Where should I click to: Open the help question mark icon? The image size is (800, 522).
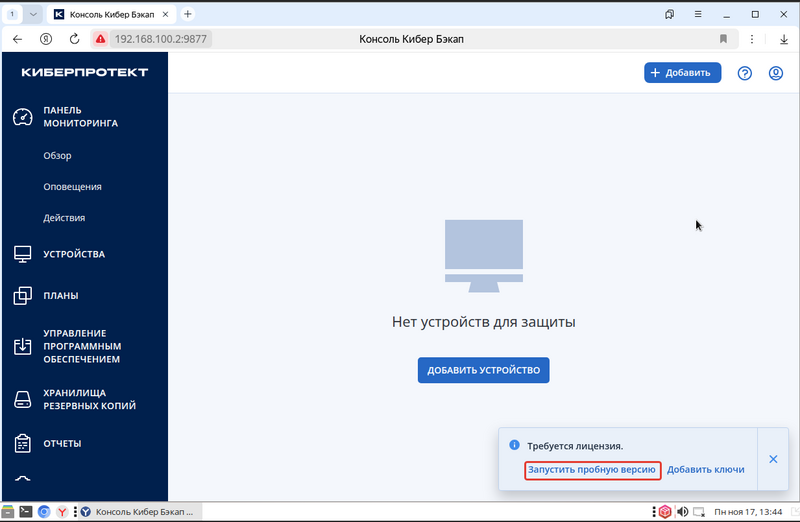pyautogui.click(x=744, y=73)
